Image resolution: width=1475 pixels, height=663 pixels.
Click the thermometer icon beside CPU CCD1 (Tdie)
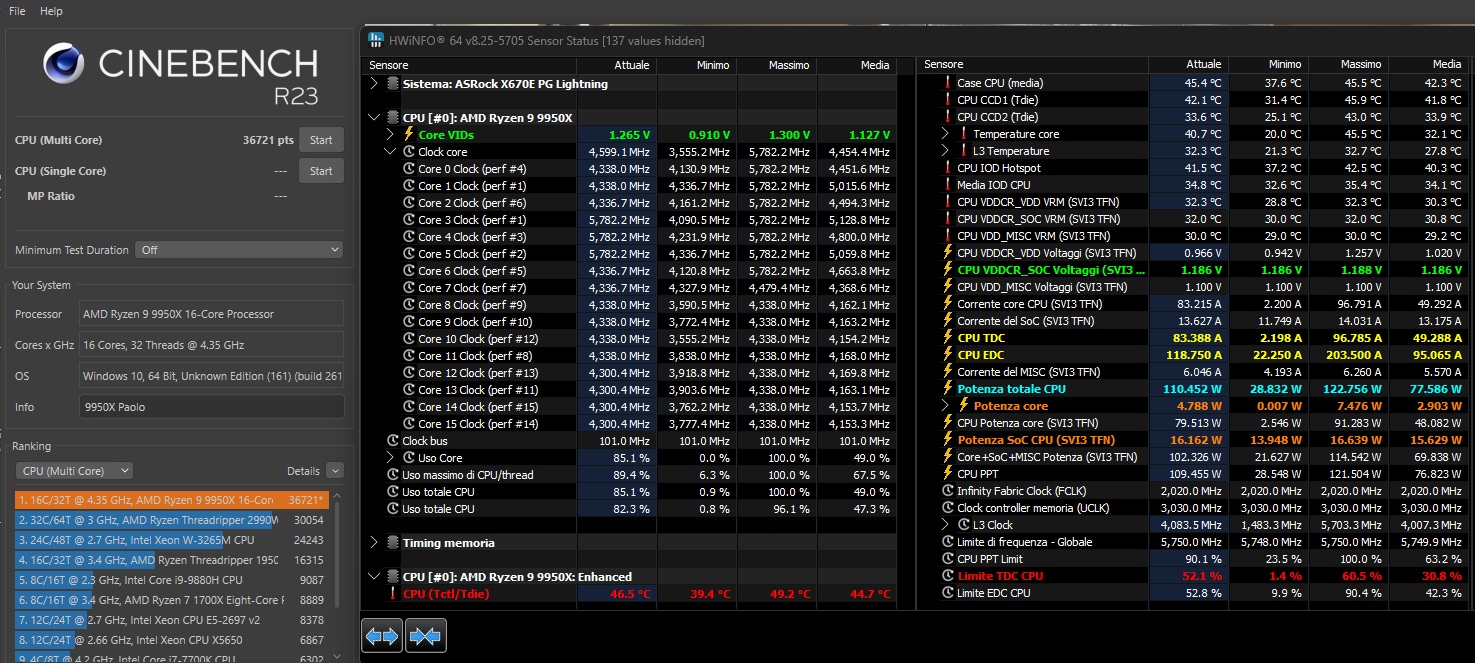(948, 100)
